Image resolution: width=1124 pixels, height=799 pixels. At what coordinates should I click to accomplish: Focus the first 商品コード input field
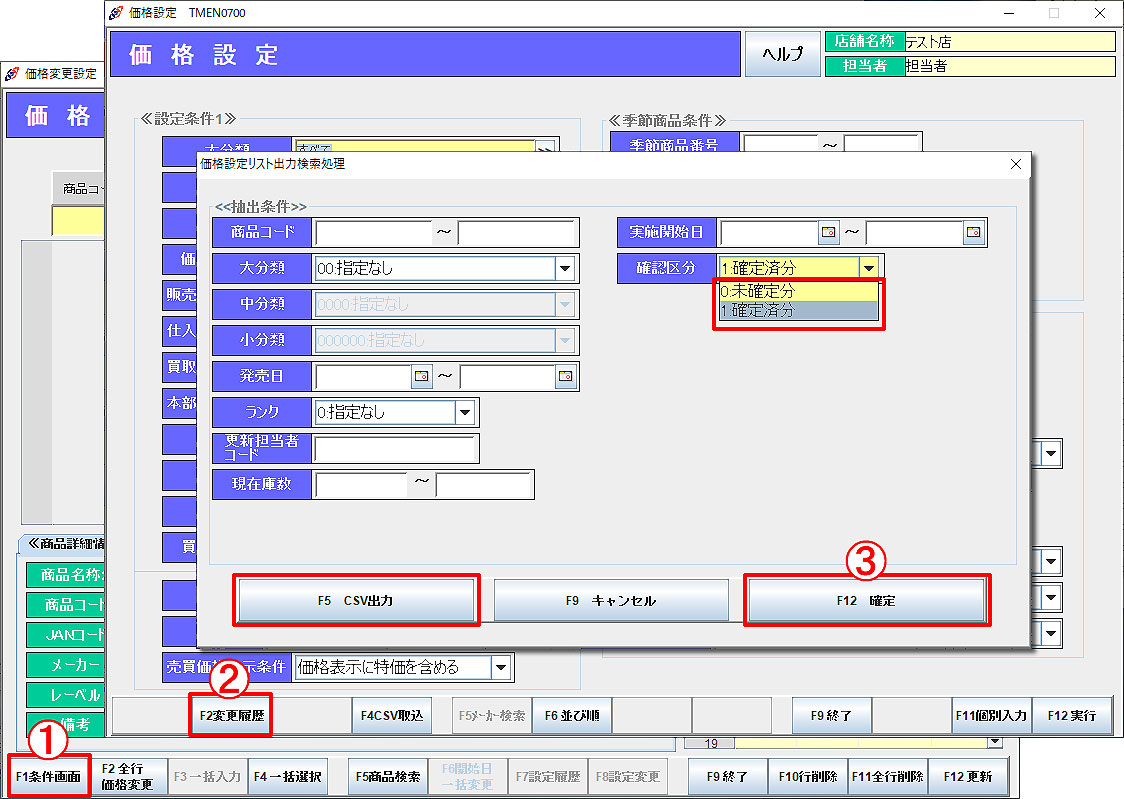[372, 233]
